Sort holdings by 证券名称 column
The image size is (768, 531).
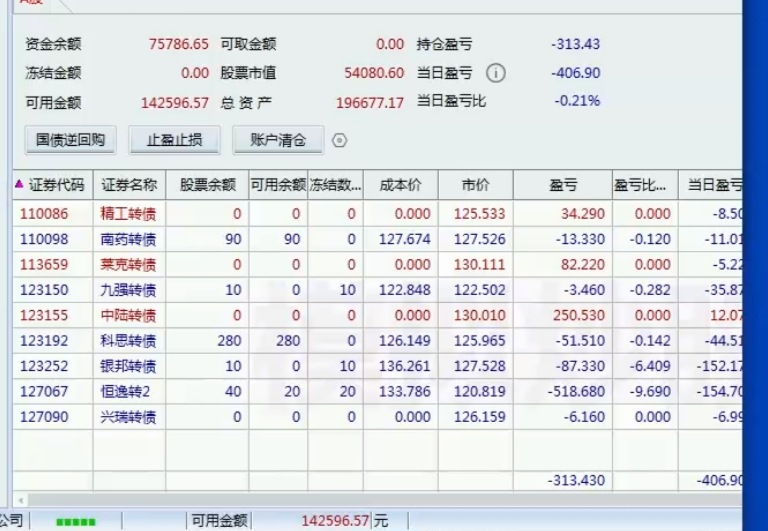click(129, 185)
